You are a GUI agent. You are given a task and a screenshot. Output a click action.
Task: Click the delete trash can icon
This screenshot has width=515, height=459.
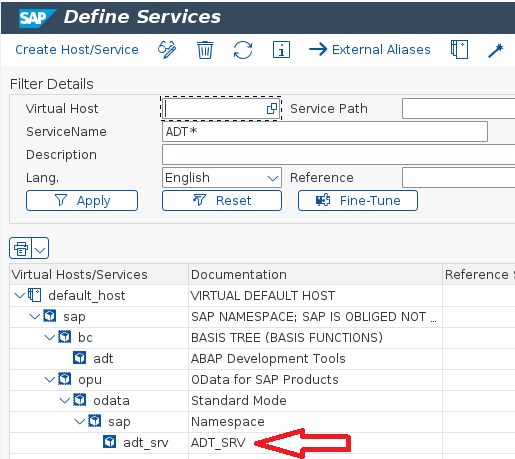(205, 50)
